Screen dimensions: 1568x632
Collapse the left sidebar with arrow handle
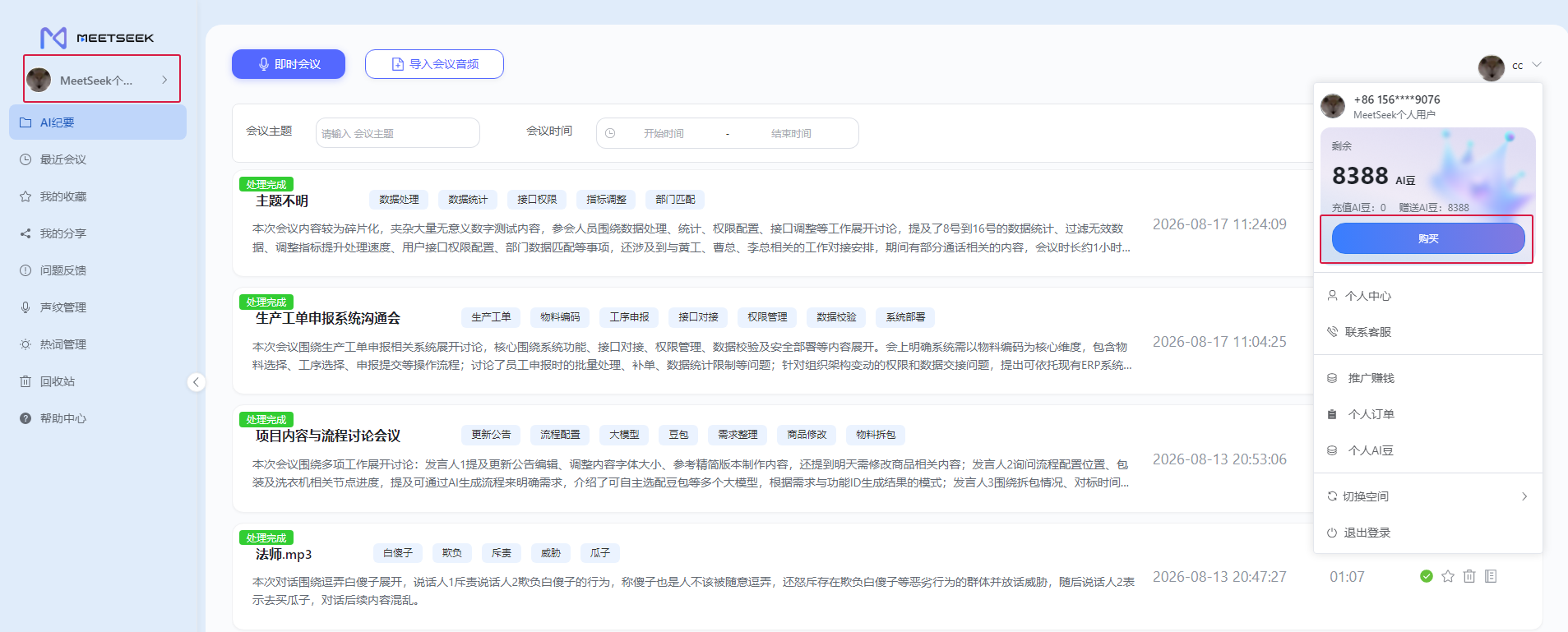(x=196, y=382)
